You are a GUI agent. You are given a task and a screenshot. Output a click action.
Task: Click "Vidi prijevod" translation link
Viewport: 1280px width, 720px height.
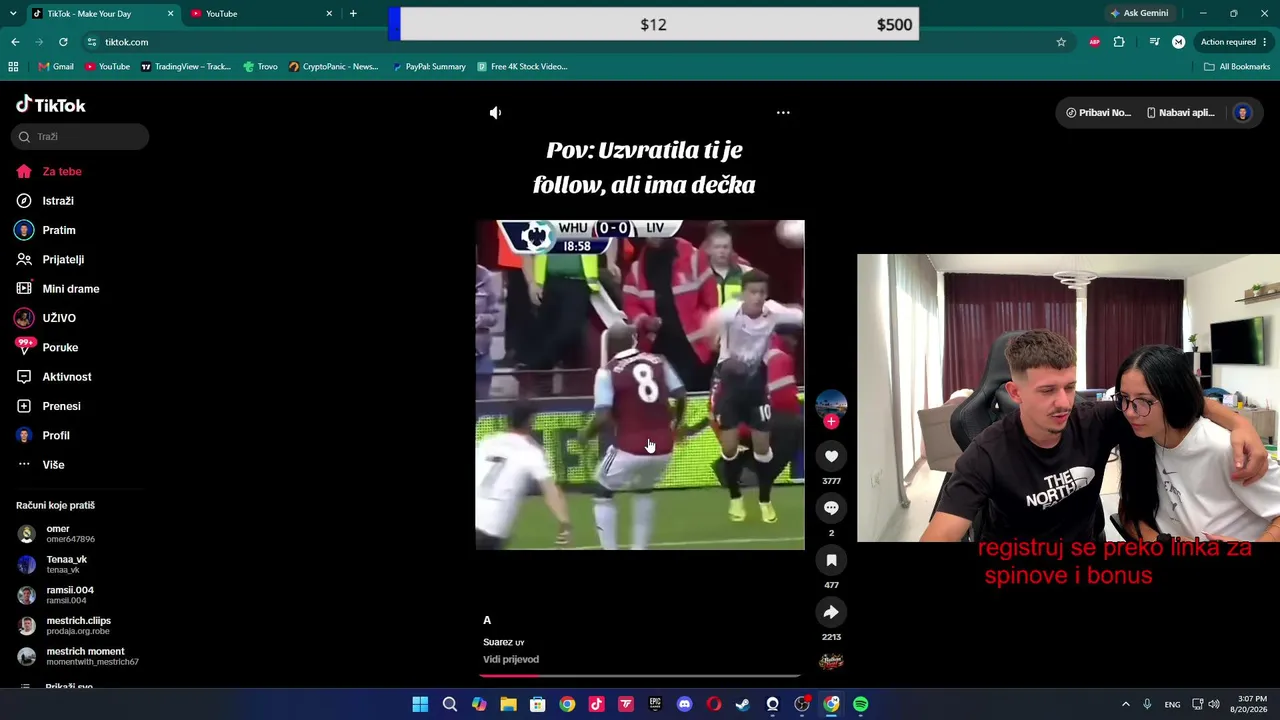pos(511,660)
